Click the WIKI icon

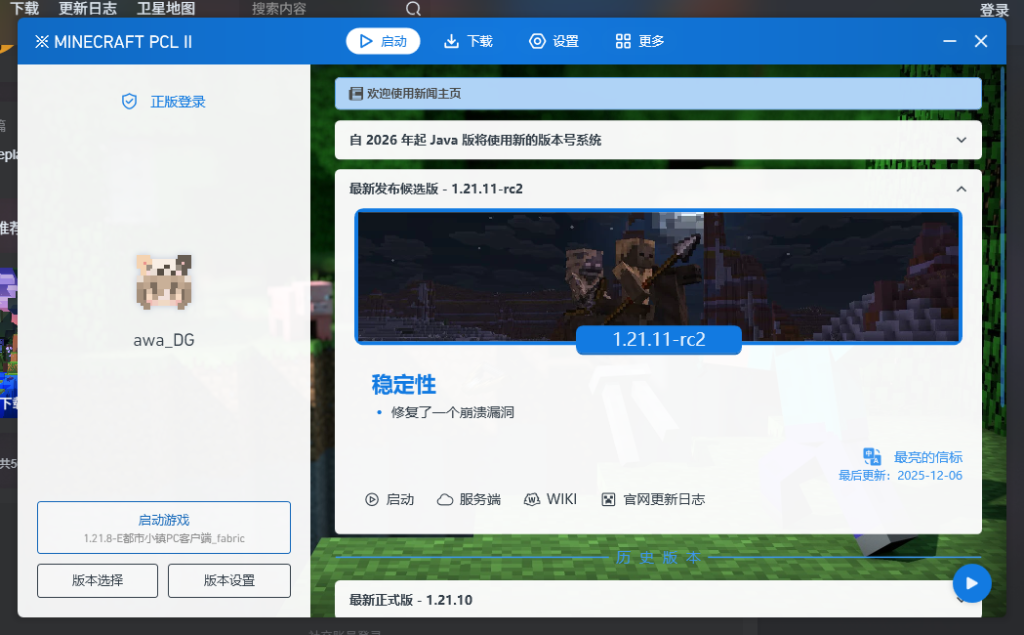click(533, 499)
